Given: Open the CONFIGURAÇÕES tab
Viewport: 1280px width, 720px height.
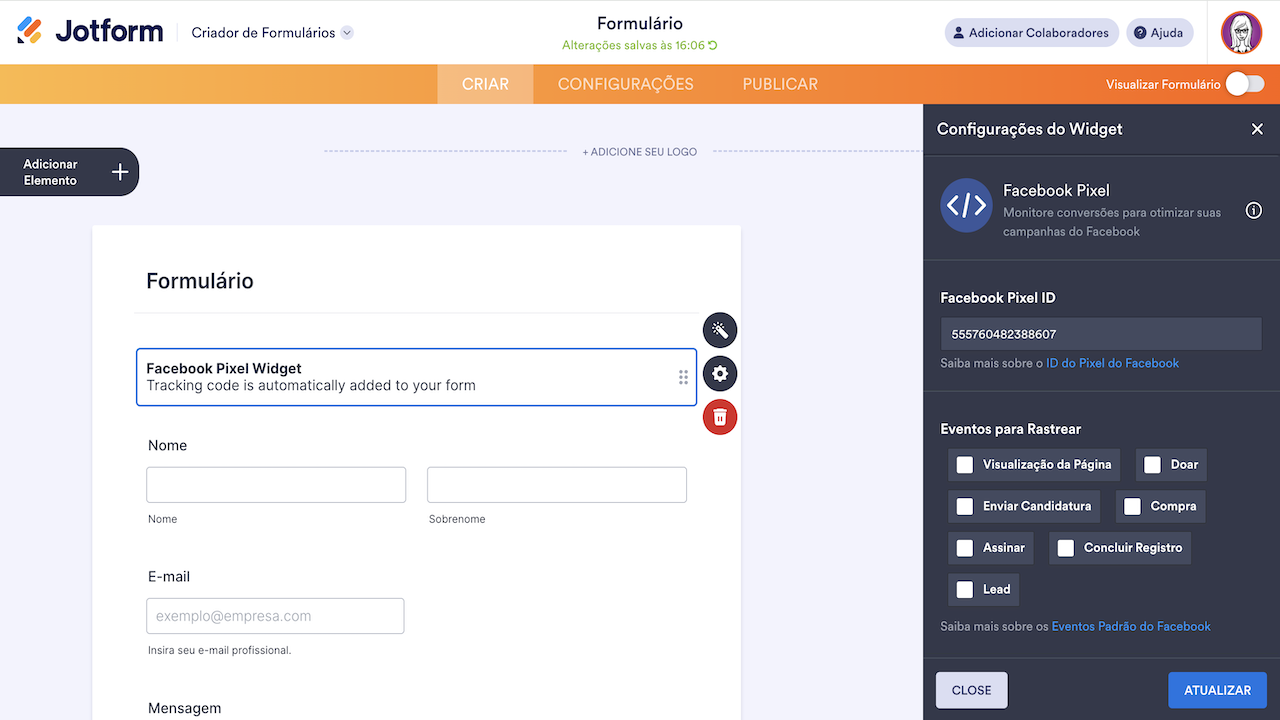Looking at the screenshot, I should pyautogui.click(x=626, y=84).
